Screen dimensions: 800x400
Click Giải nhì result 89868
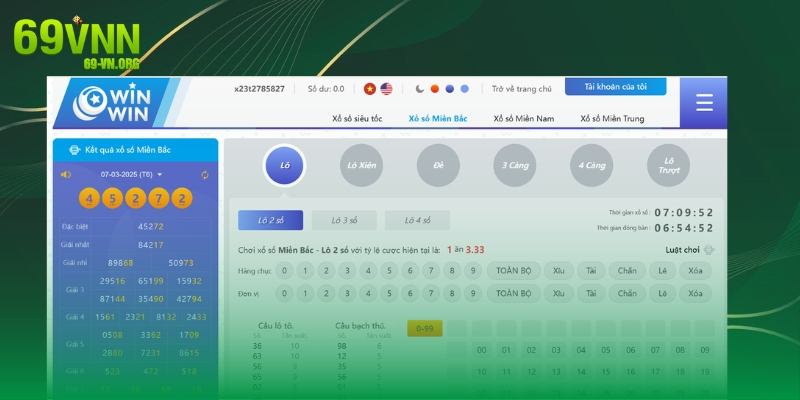pos(120,263)
